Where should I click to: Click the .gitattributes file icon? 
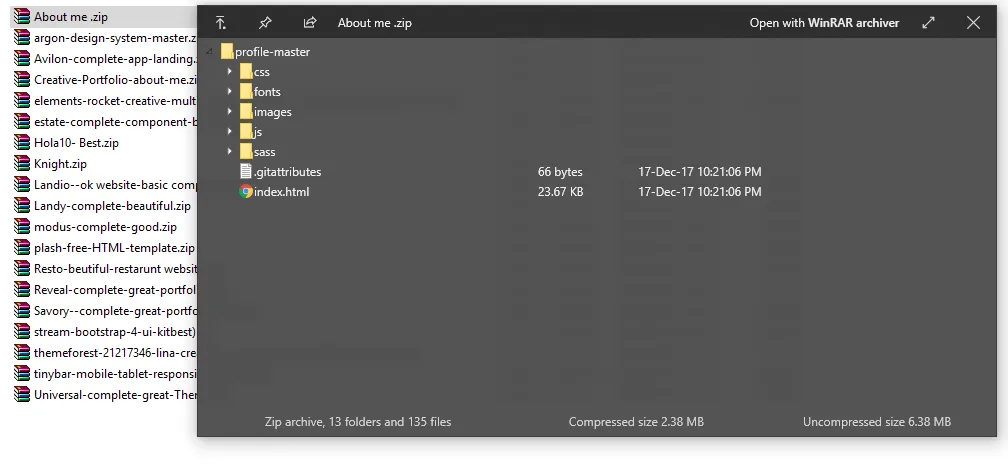[246, 171]
